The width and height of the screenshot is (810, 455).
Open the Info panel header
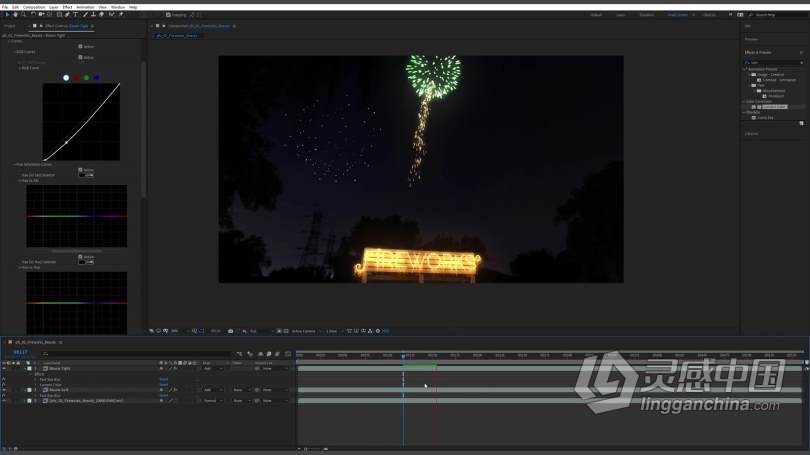point(747,26)
